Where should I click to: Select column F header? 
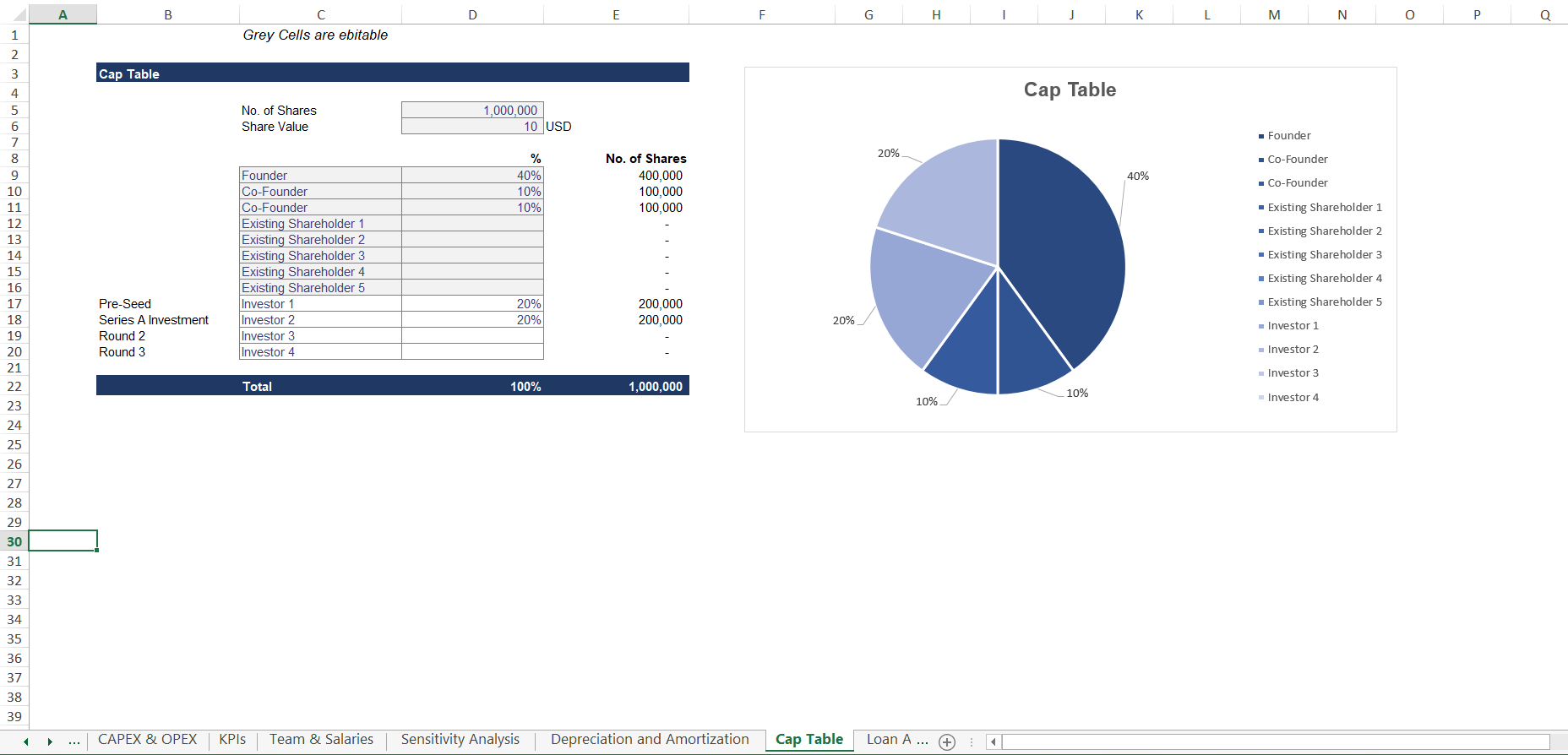(x=762, y=14)
